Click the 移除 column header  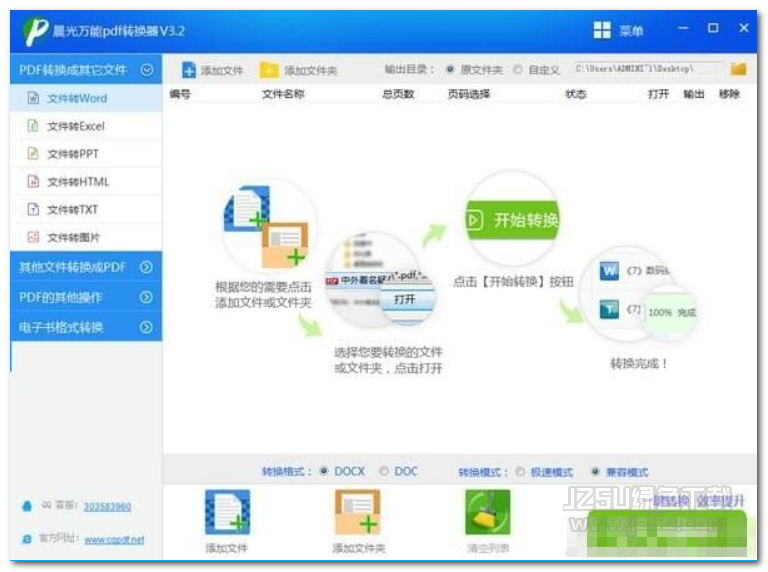[729, 94]
